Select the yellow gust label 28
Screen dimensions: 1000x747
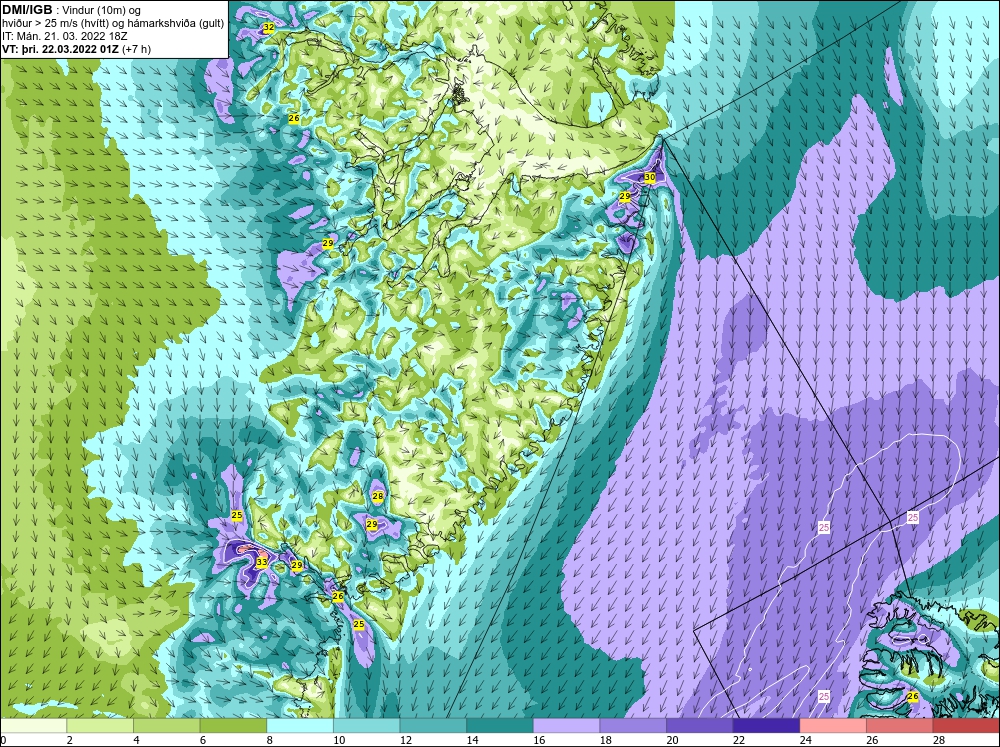378,496
